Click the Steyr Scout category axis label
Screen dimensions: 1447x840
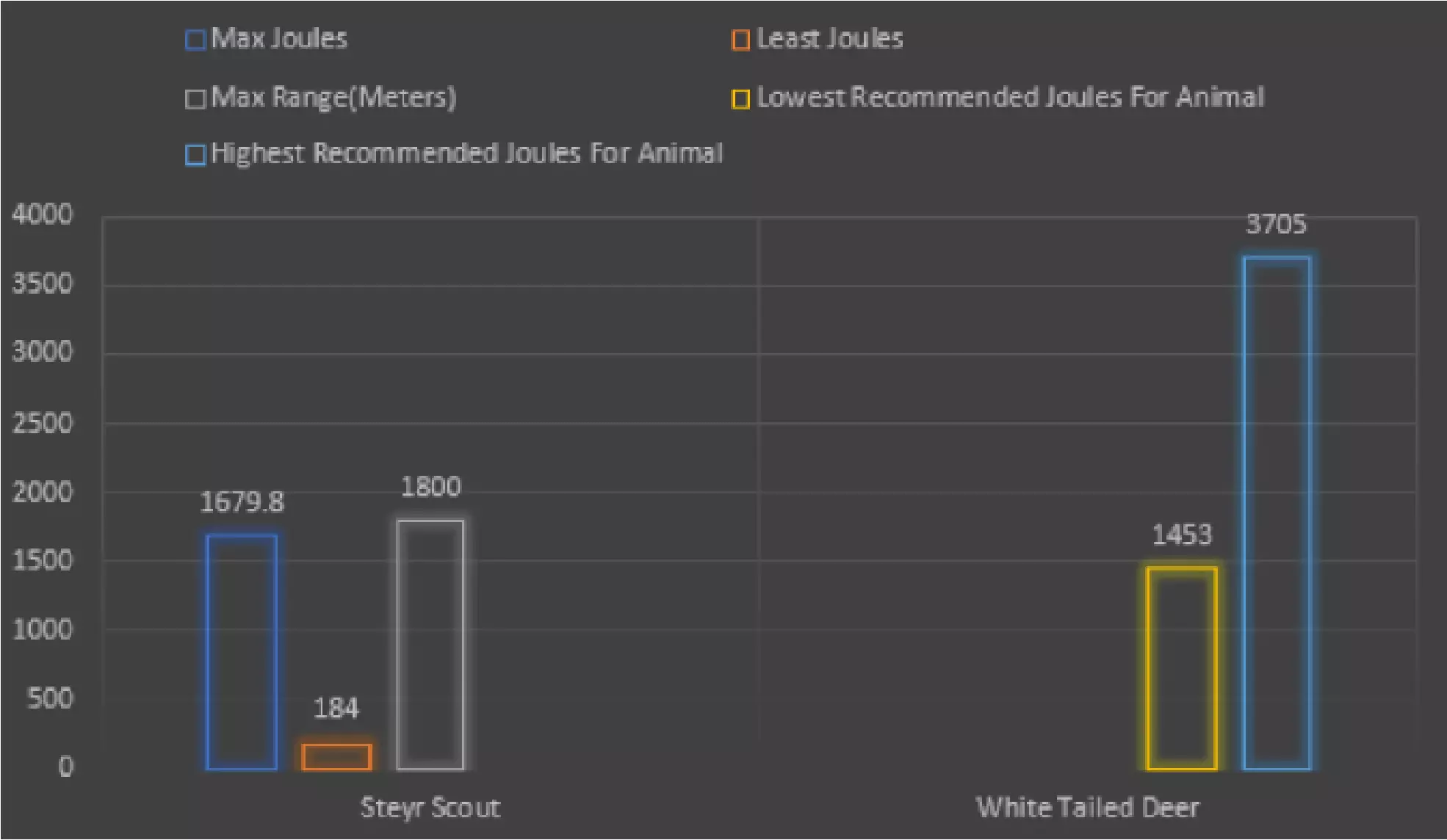(430, 808)
